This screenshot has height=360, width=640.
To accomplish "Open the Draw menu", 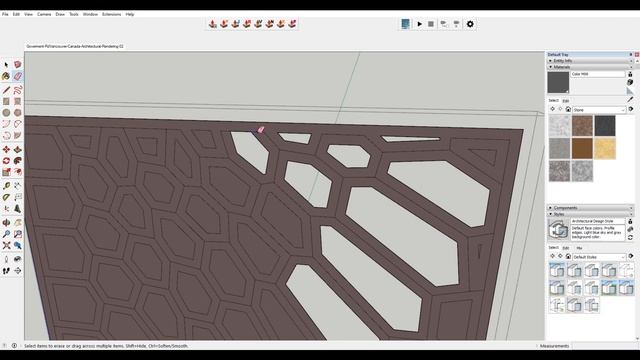I will click(x=60, y=14).
